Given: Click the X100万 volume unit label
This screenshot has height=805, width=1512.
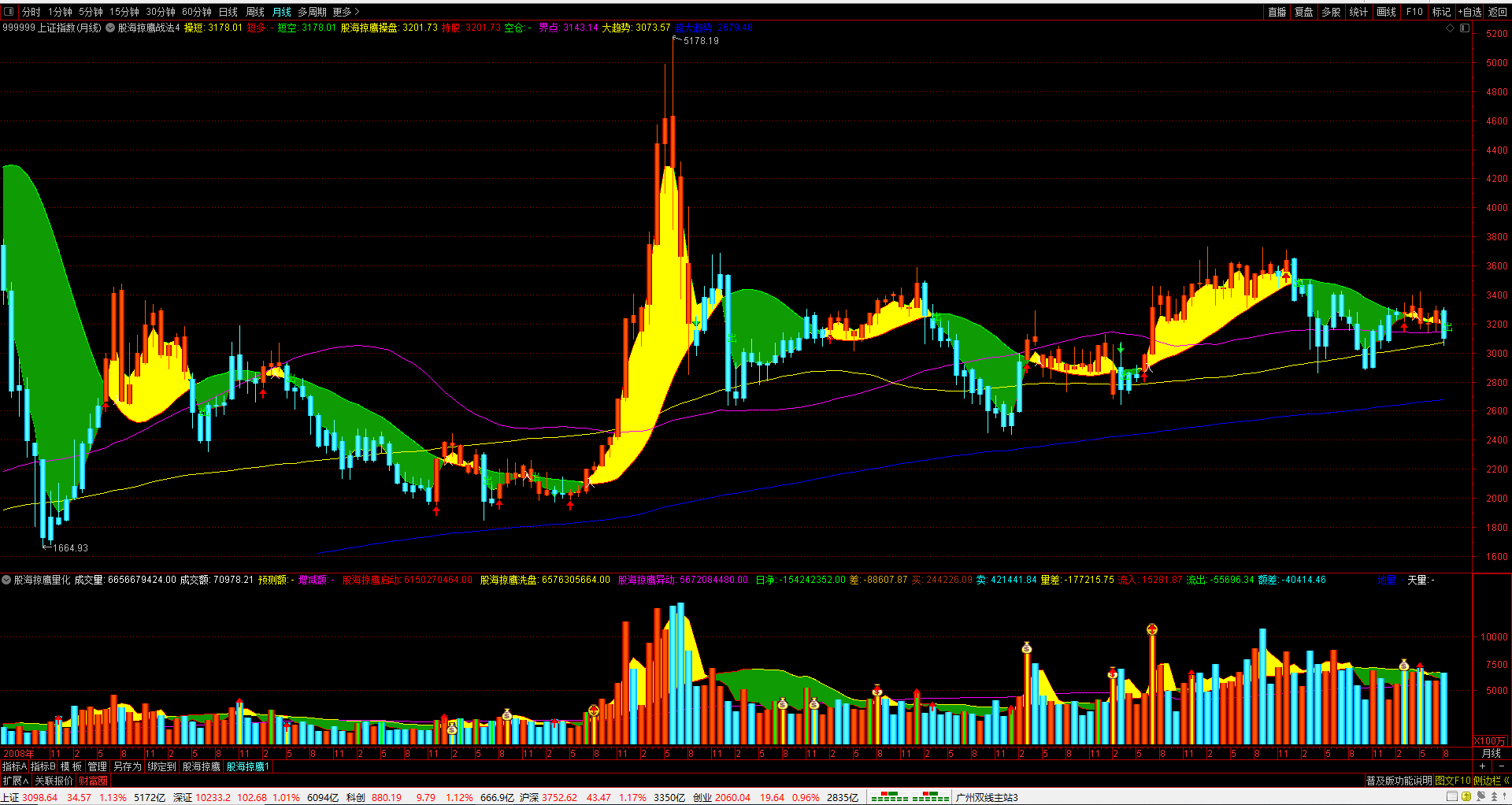Looking at the screenshot, I should point(1490,741).
